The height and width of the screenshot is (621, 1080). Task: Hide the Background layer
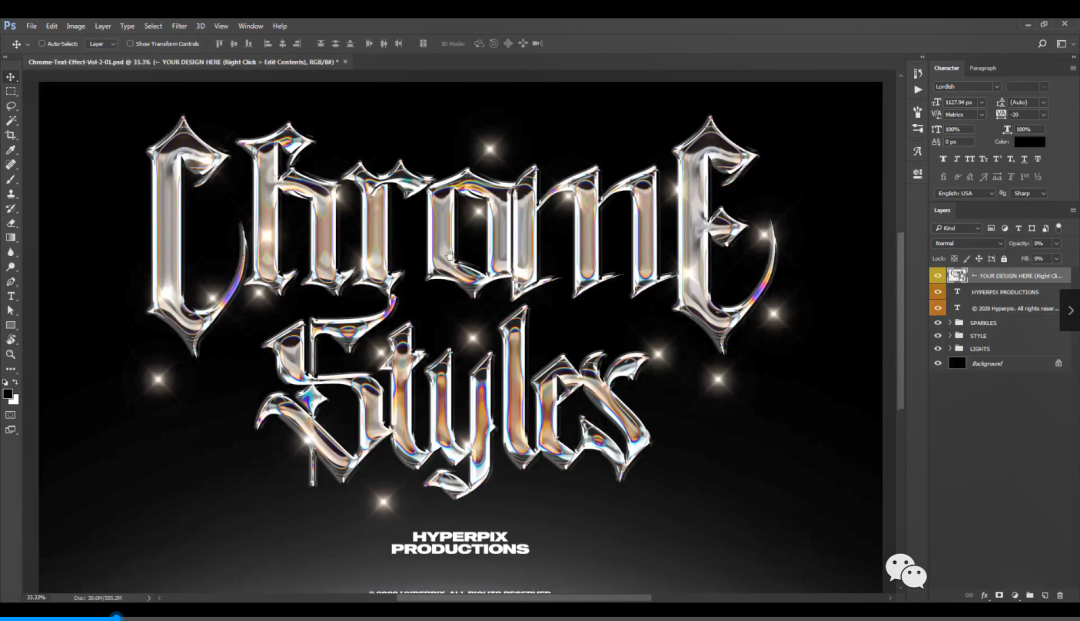[937, 364]
